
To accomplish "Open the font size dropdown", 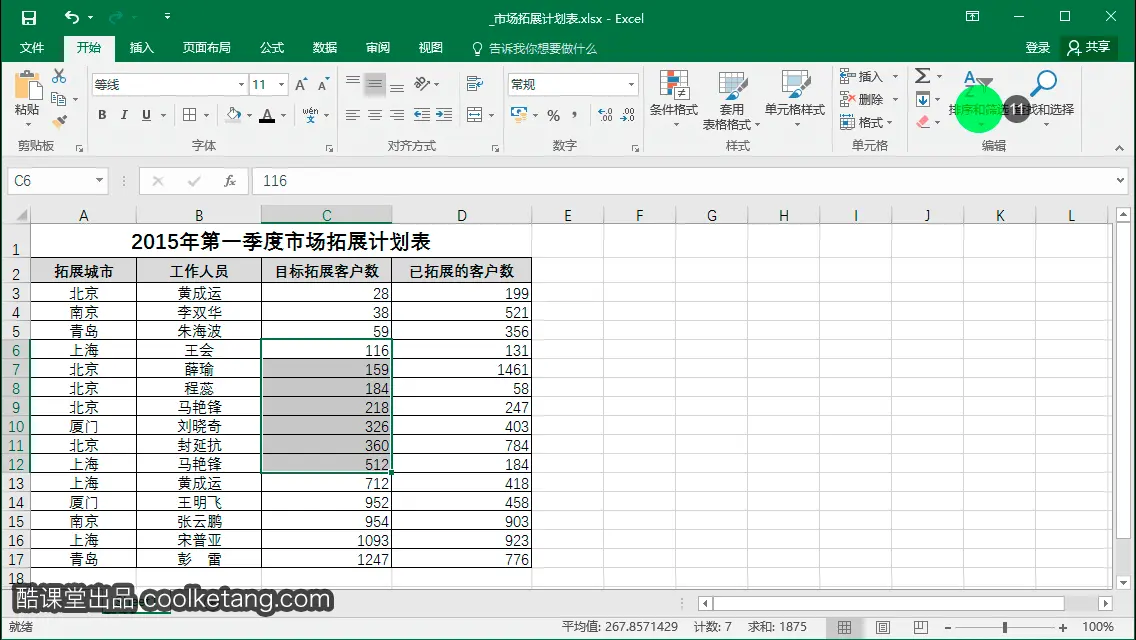I will click(x=282, y=85).
